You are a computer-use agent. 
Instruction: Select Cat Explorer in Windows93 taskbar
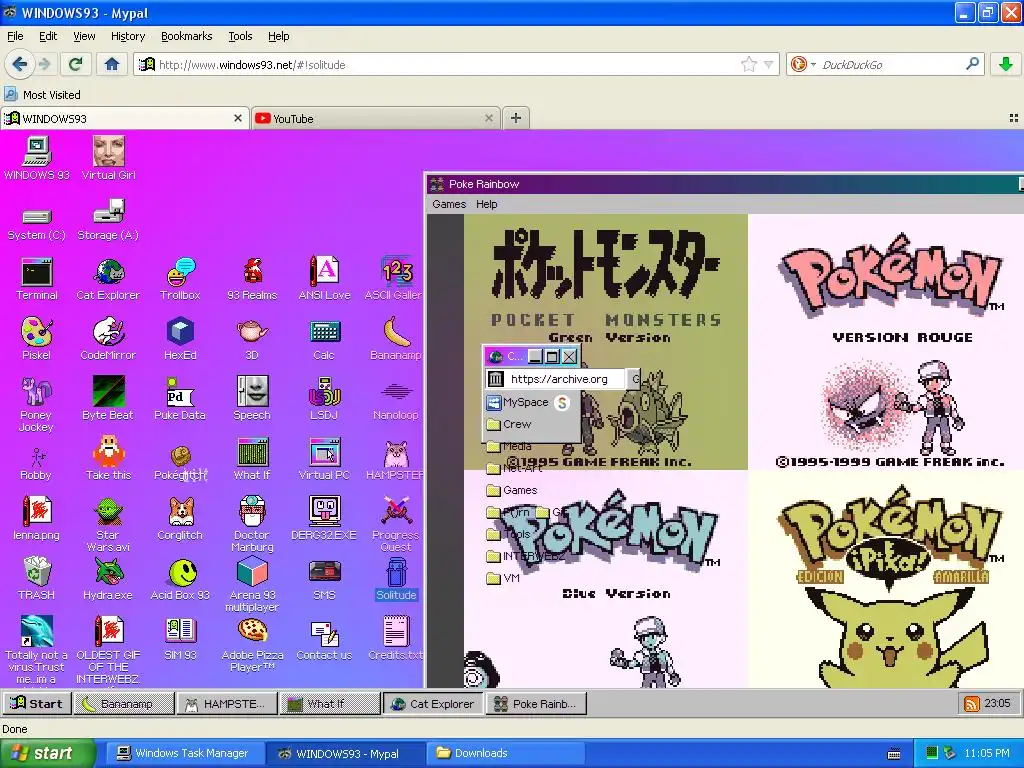pos(432,703)
